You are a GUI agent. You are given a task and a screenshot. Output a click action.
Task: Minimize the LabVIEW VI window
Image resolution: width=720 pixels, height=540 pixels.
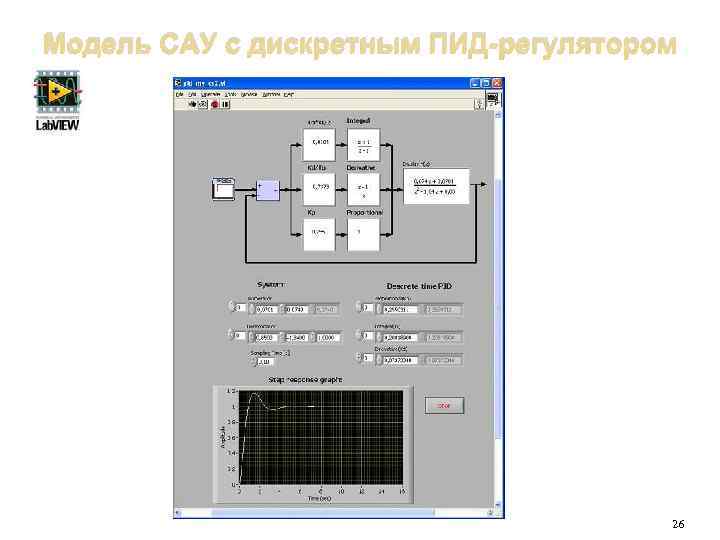[x=475, y=83]
